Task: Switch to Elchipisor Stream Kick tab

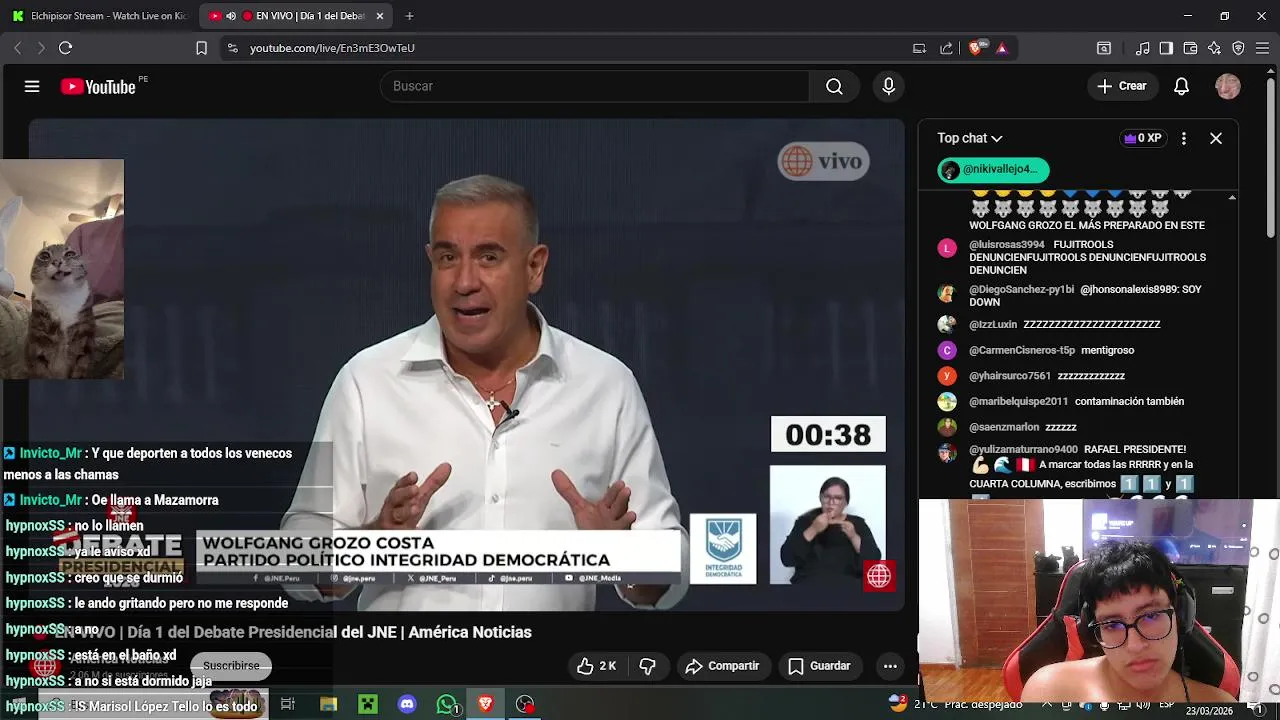Action: coord(99,16)
